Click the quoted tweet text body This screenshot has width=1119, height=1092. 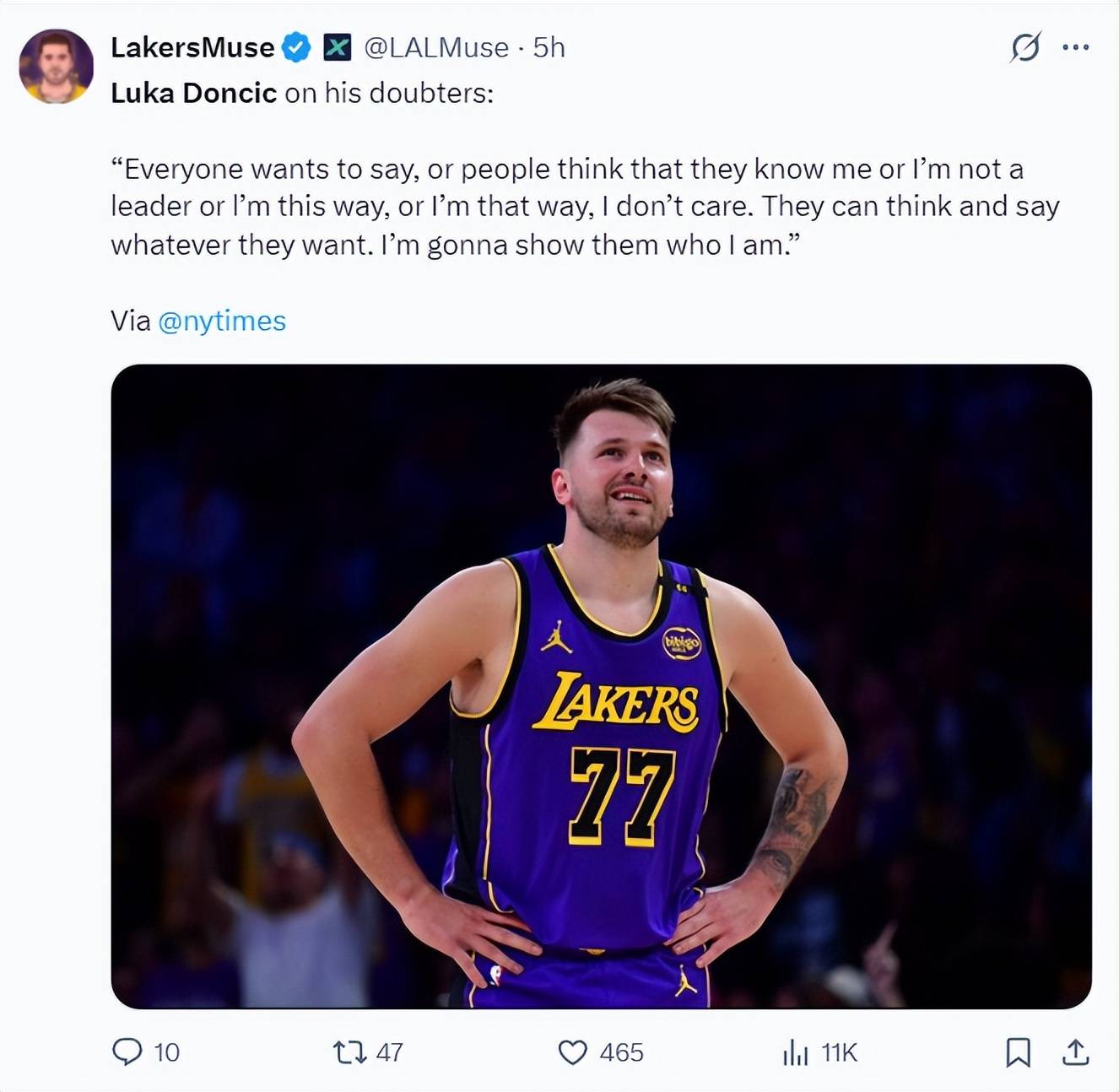point(584,207)
